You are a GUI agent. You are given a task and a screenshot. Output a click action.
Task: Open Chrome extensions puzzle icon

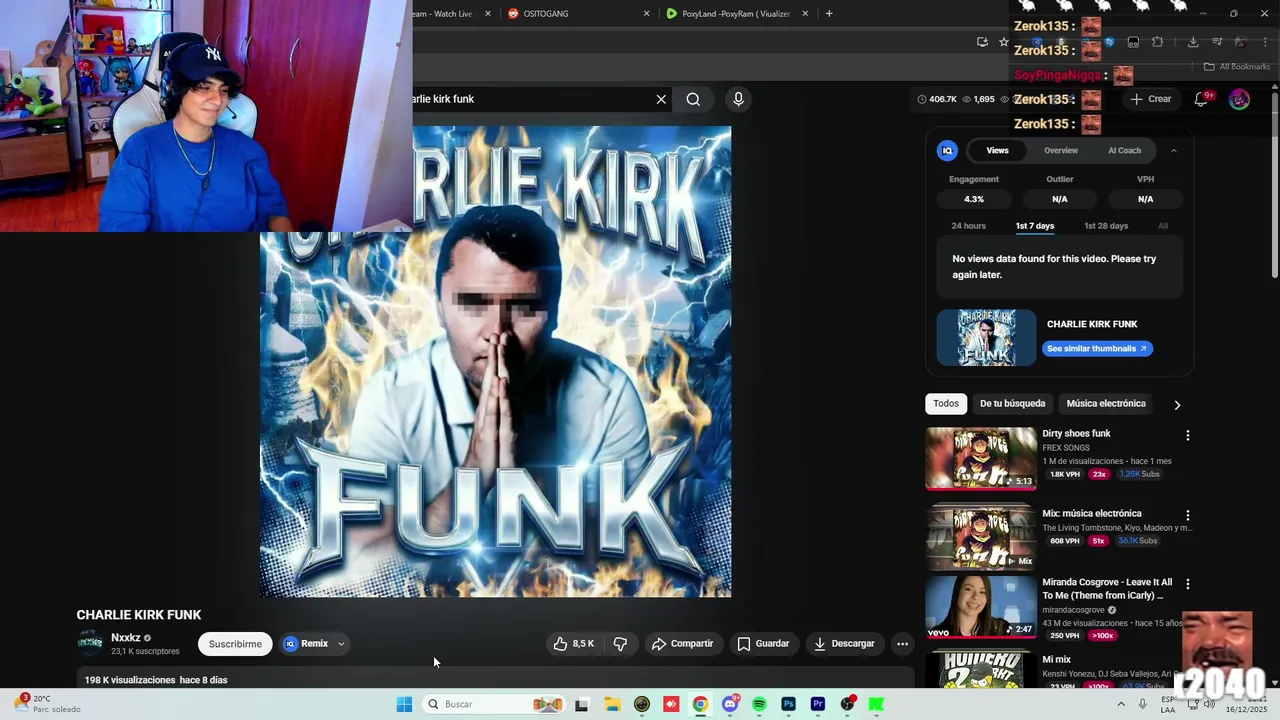pos(1157,42)
